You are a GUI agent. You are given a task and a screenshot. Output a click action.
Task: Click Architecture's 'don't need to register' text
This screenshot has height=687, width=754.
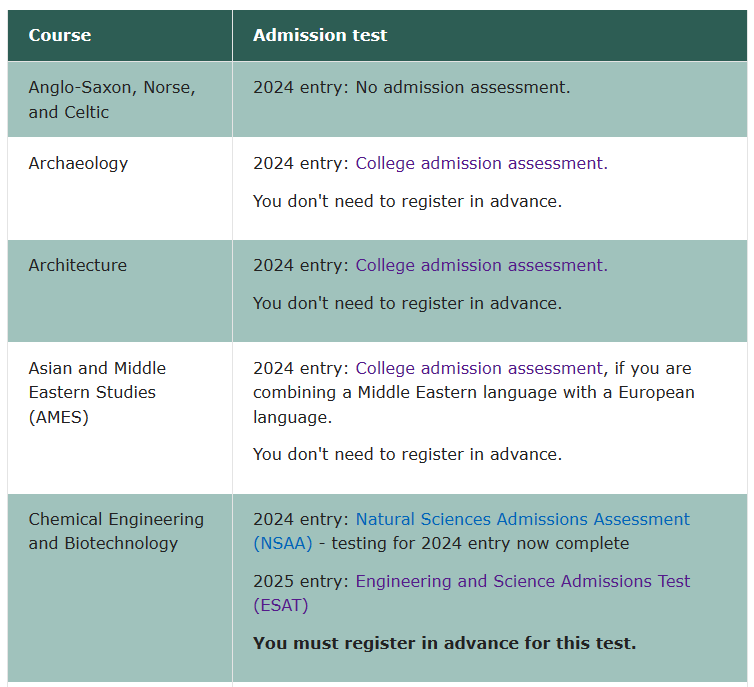407,303
